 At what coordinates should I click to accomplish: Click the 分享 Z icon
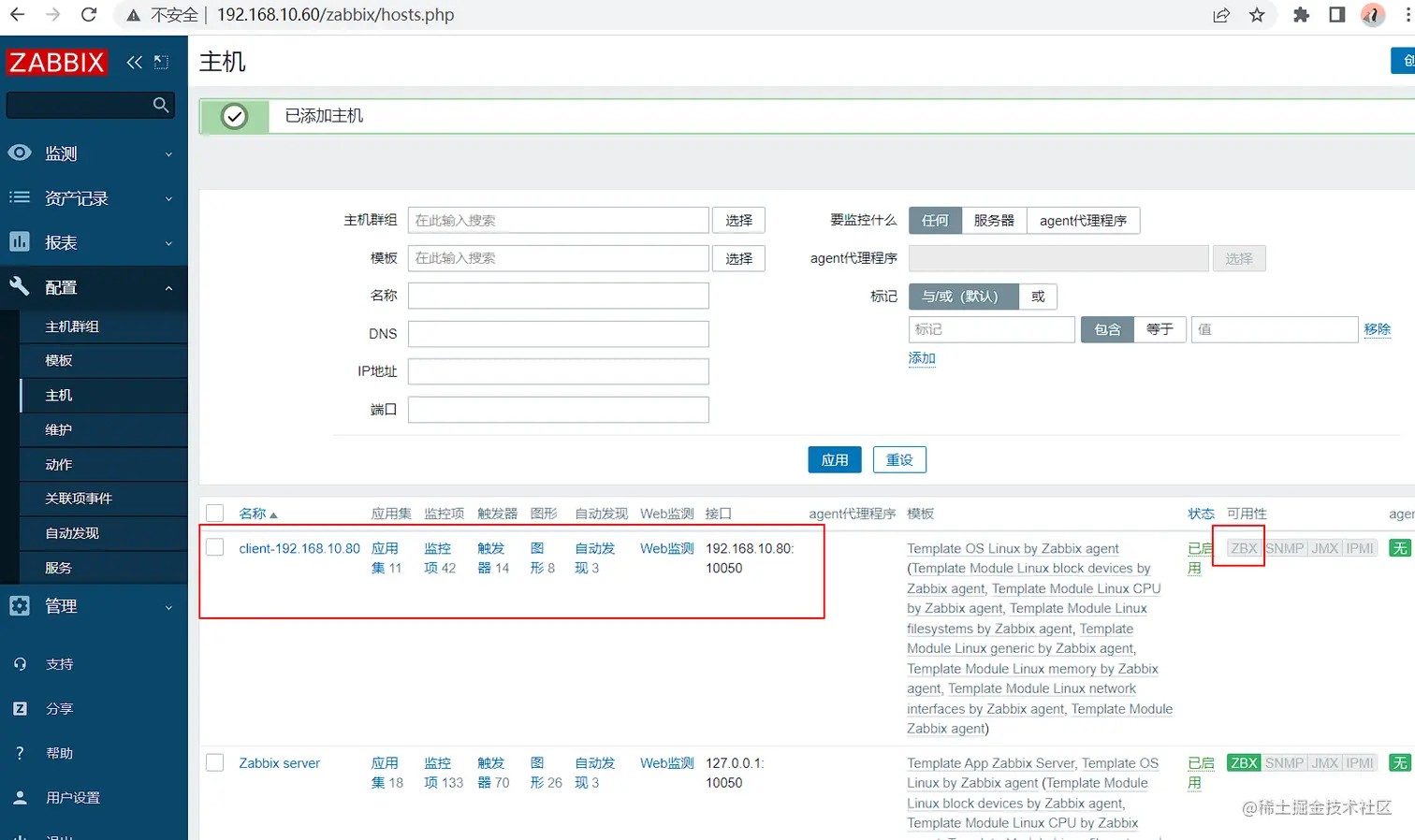tap(20, 708)
